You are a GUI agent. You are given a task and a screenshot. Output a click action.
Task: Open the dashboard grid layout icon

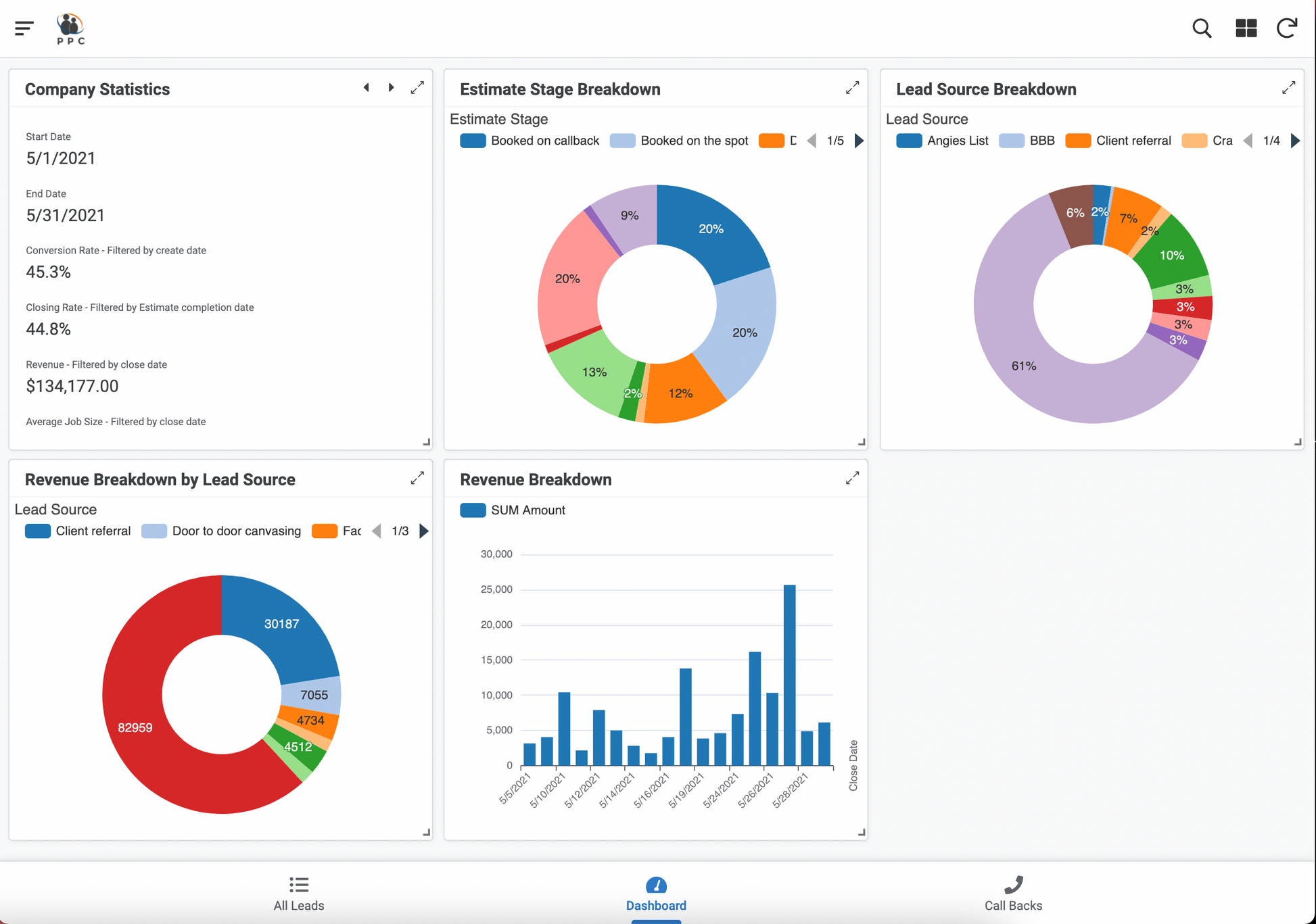click(1246, 28)
